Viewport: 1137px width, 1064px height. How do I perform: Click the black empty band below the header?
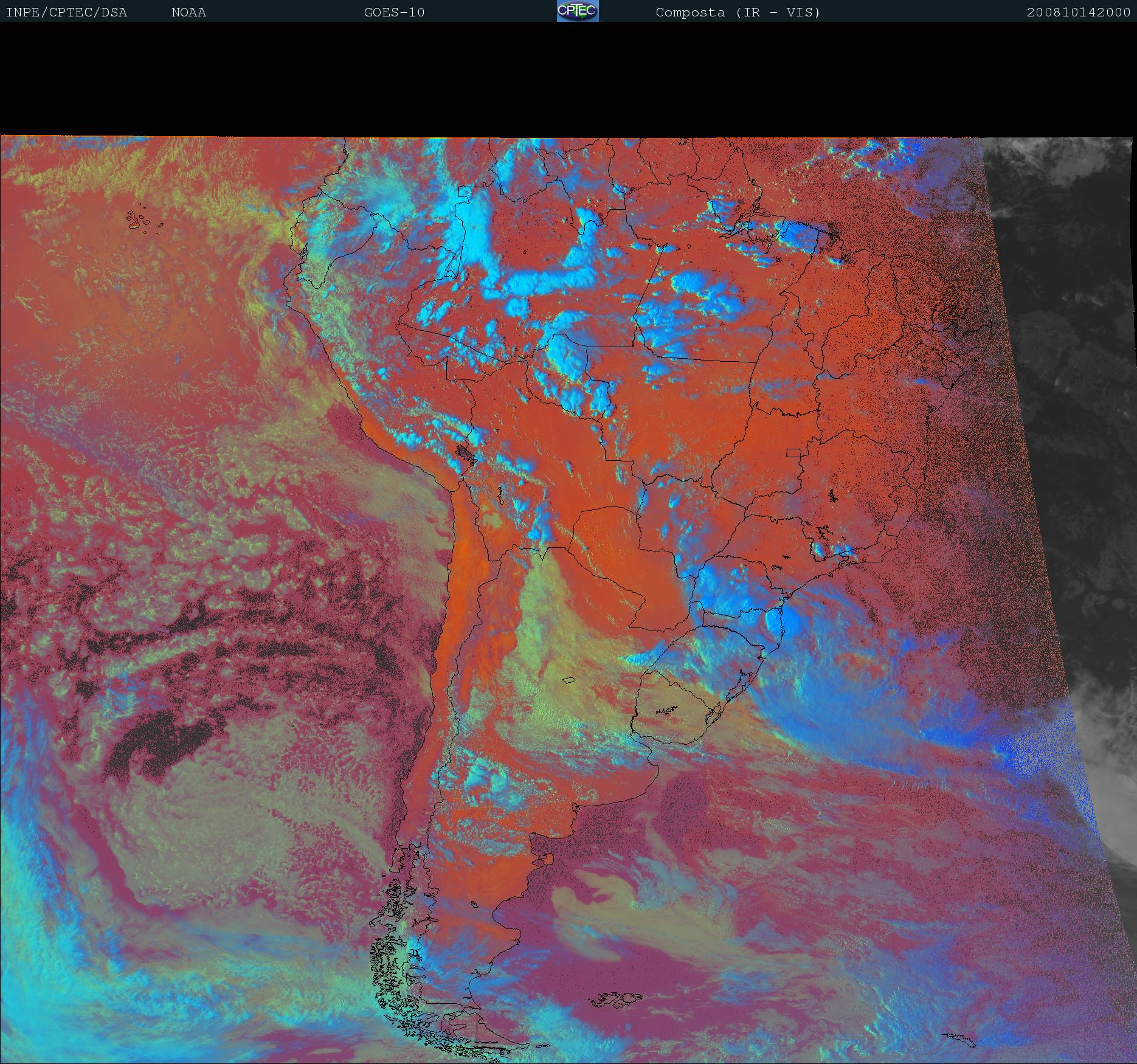568,79
